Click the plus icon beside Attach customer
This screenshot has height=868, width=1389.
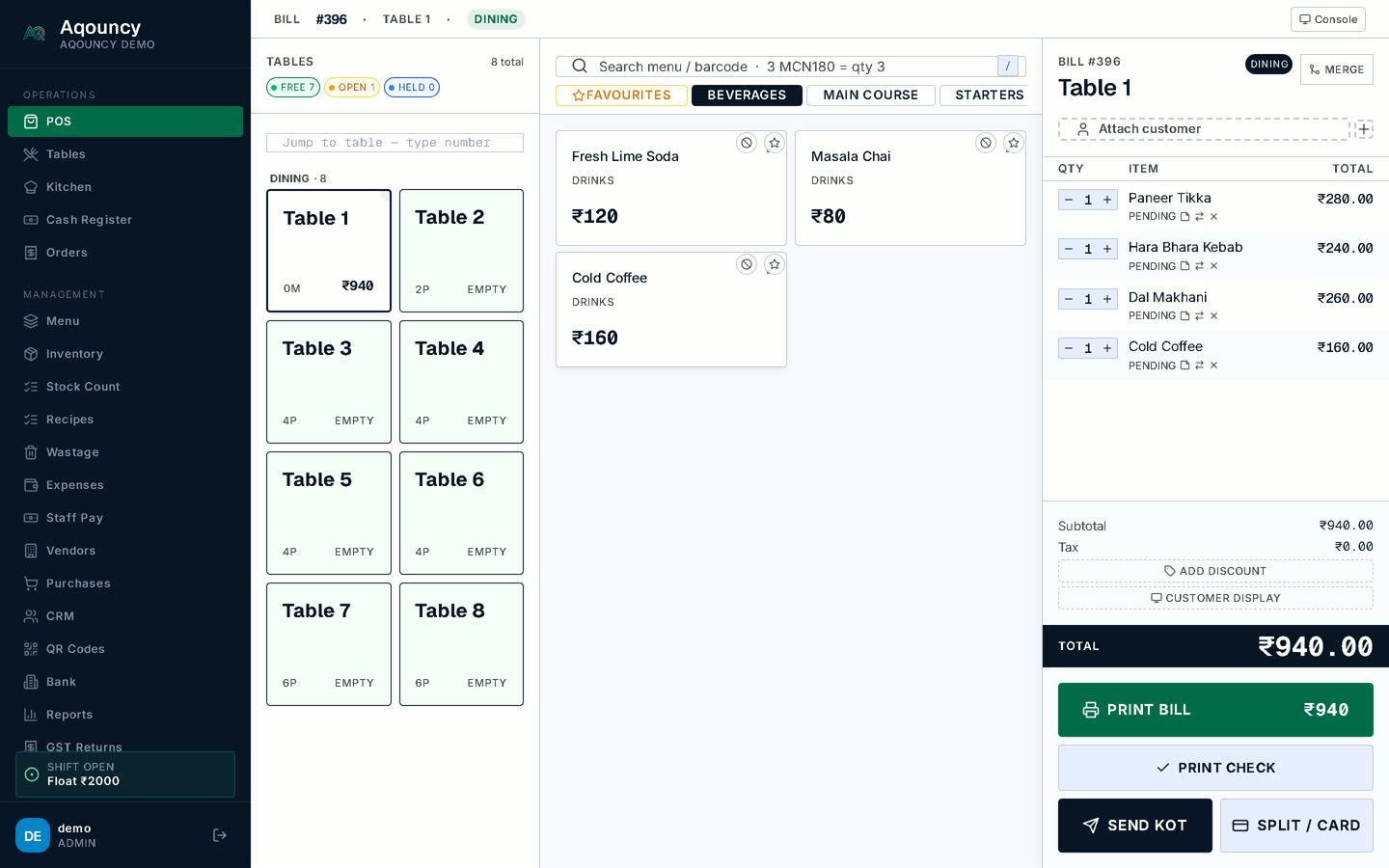pos(1364,129)
